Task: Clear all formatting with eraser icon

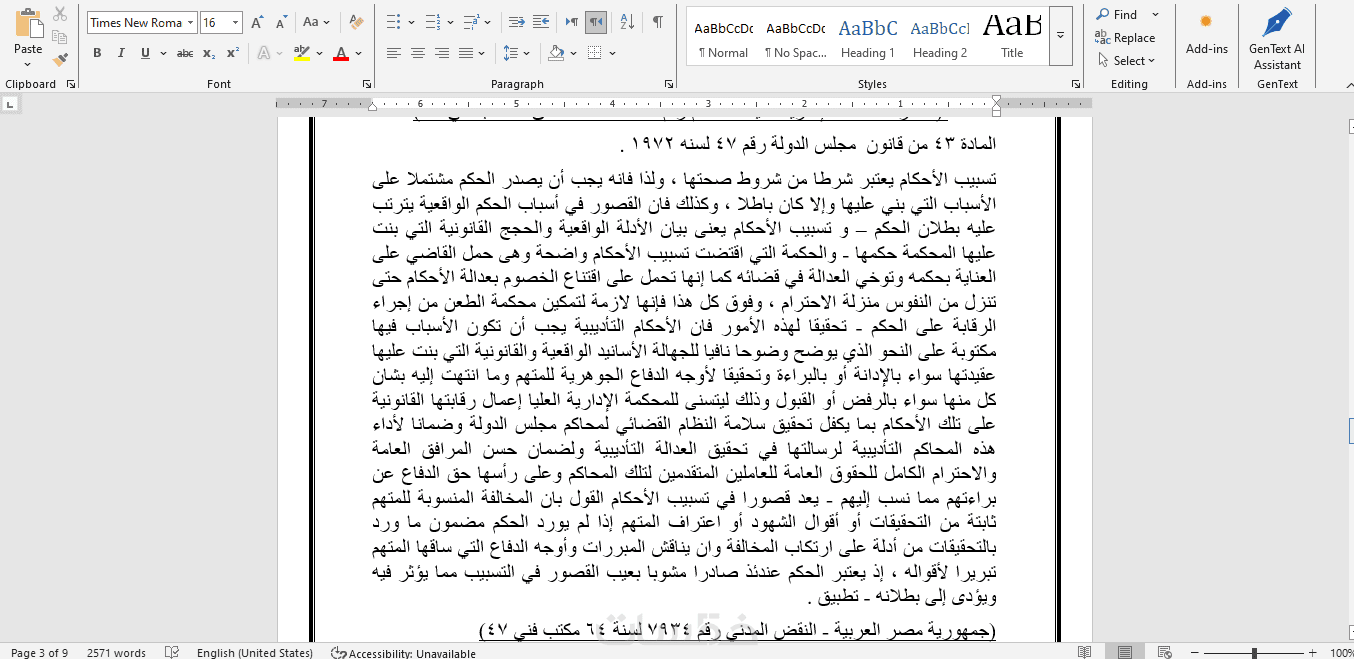Action: click(357, 22)
